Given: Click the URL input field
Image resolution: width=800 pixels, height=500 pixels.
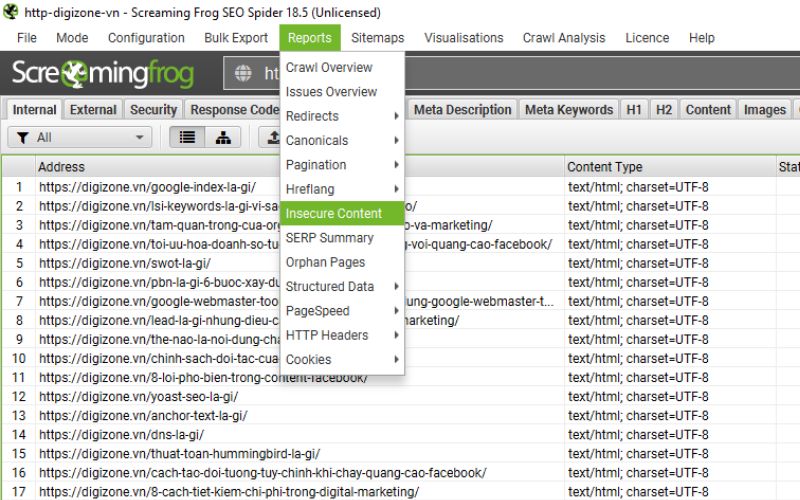Looking at the screenshot, I should 510,73.
